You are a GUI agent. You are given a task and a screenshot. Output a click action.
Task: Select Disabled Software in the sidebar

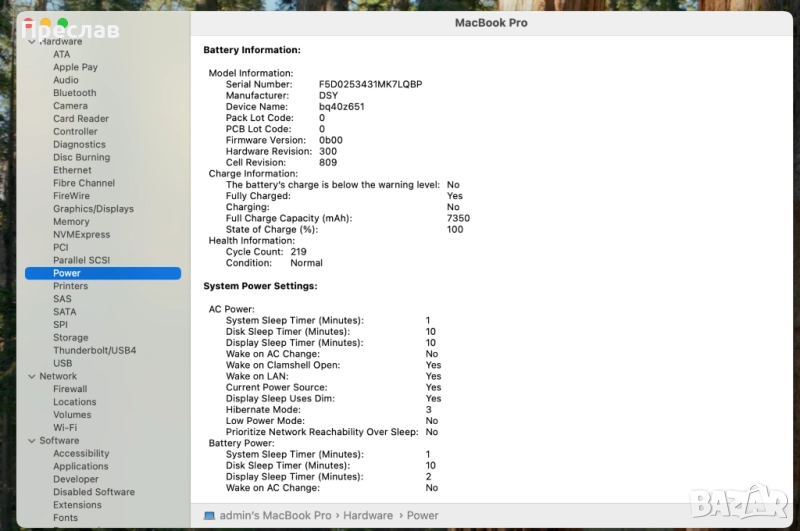pyautogui.click(x=94, y=492)
